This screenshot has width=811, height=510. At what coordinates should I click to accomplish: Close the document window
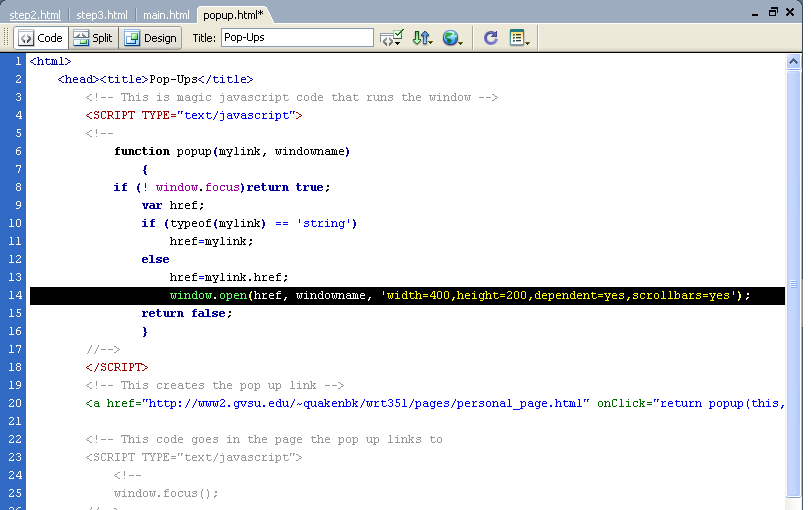790,12
